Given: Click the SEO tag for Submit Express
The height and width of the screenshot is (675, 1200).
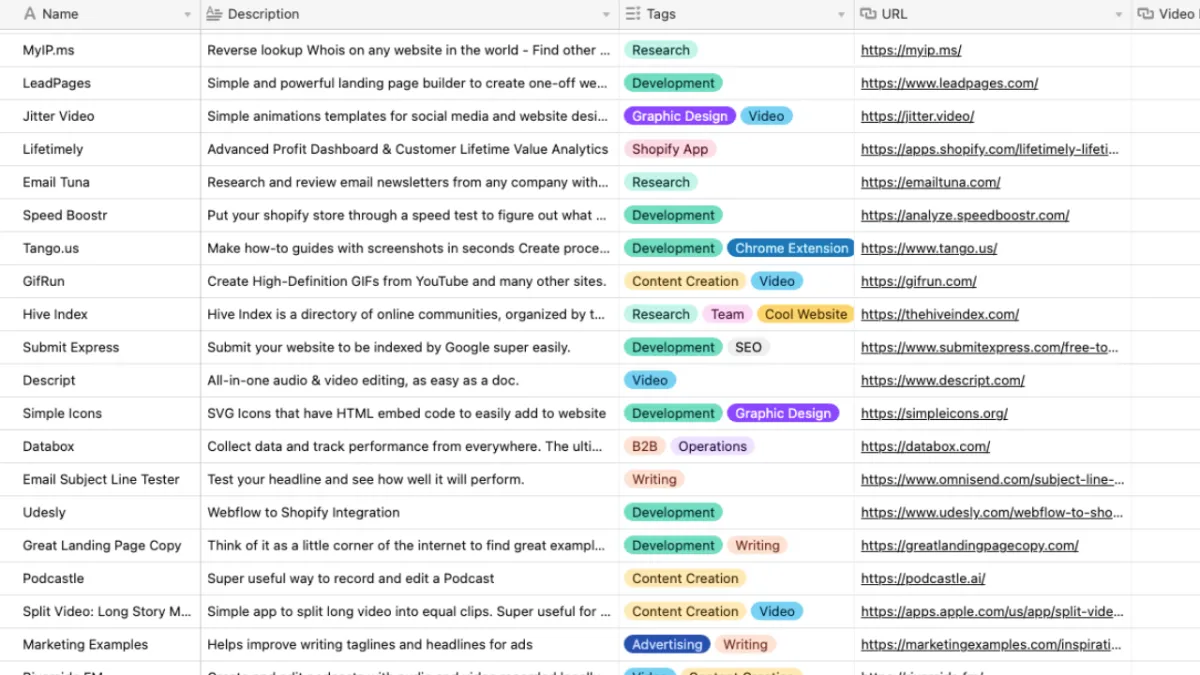Looking at the screenshot, I should 748,347.
